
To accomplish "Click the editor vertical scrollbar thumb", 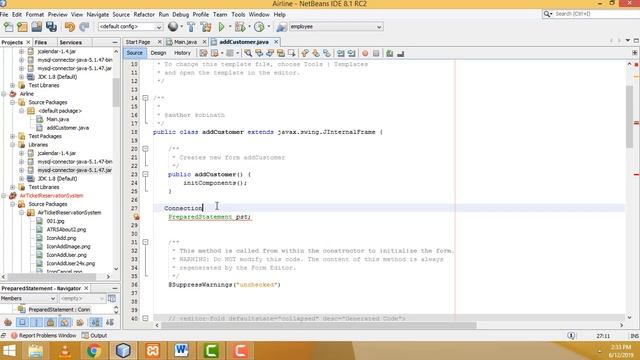I will [629, 116].
